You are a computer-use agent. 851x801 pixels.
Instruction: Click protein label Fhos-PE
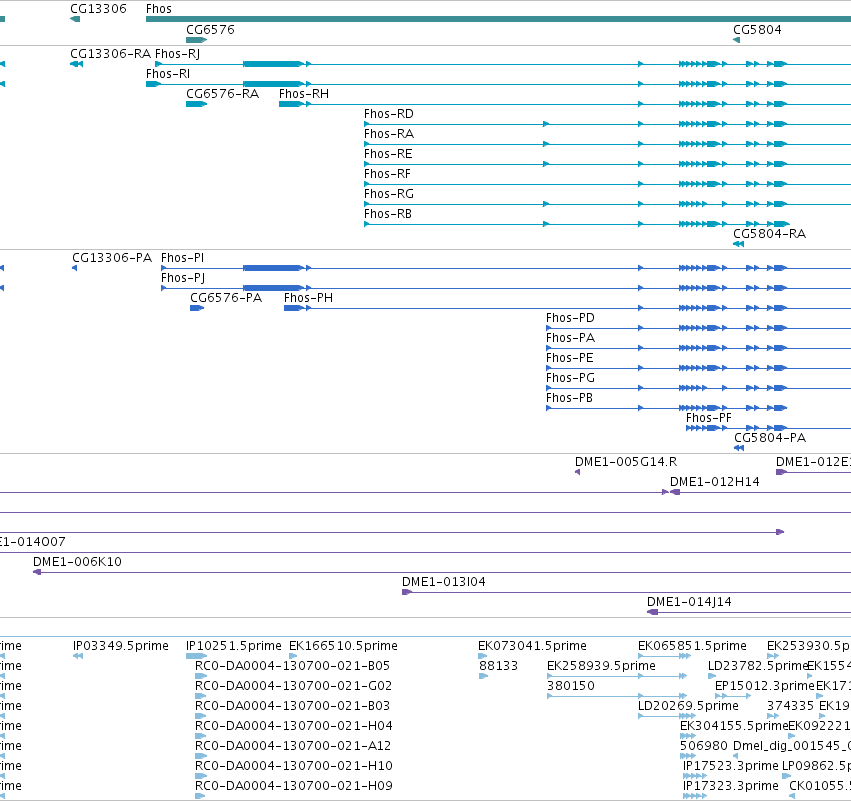(569, 358)
